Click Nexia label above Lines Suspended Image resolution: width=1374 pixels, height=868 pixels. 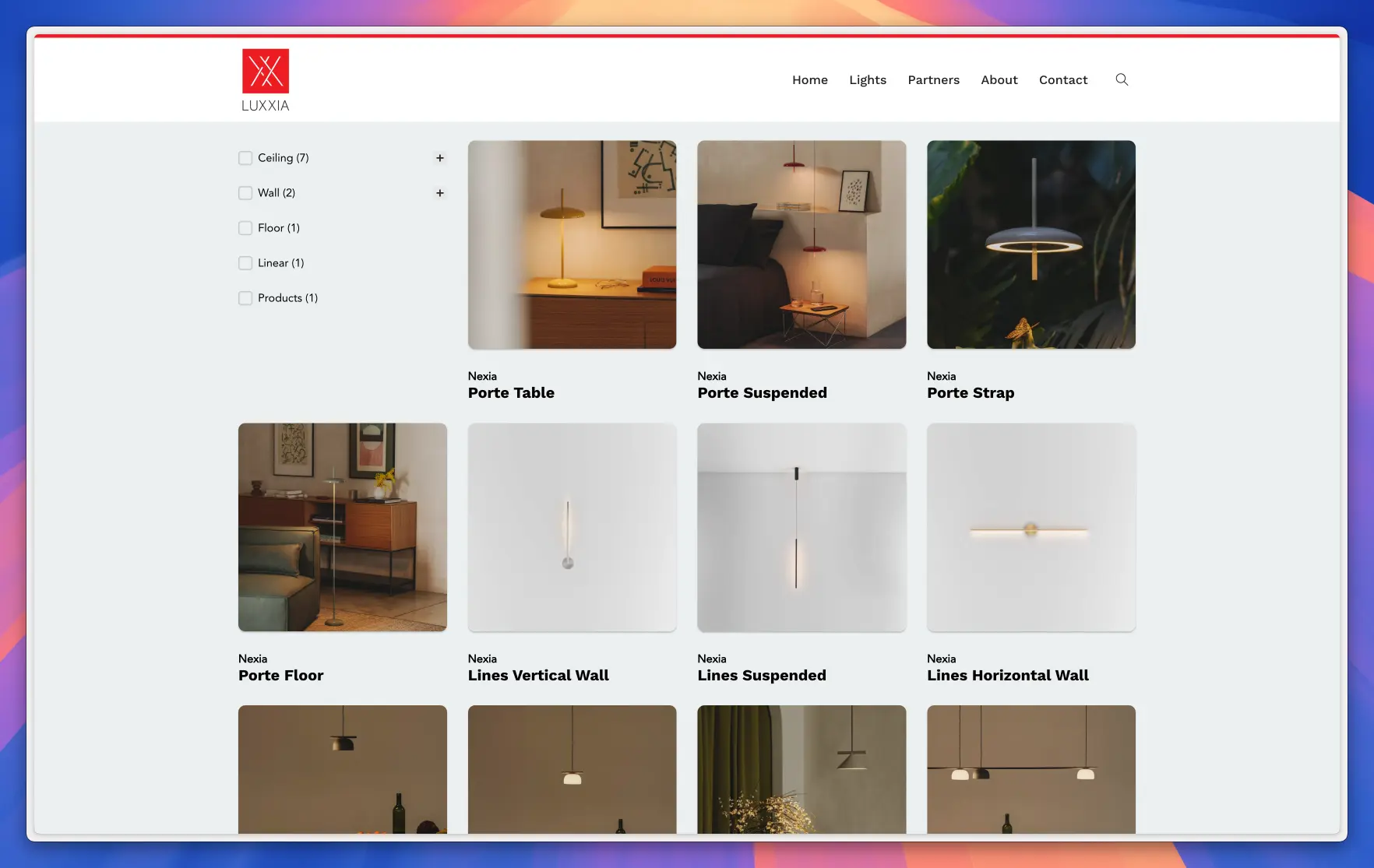(x=712, y=659)
